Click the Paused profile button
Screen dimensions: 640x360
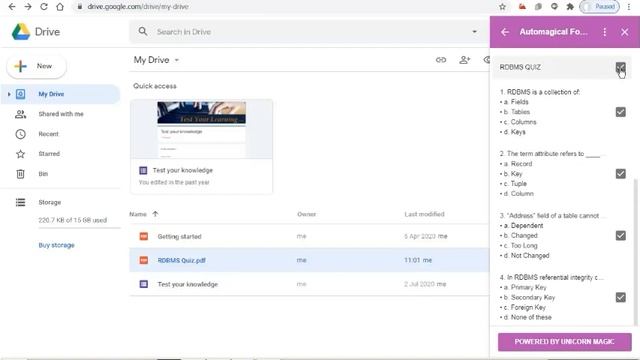coord(599,7)
